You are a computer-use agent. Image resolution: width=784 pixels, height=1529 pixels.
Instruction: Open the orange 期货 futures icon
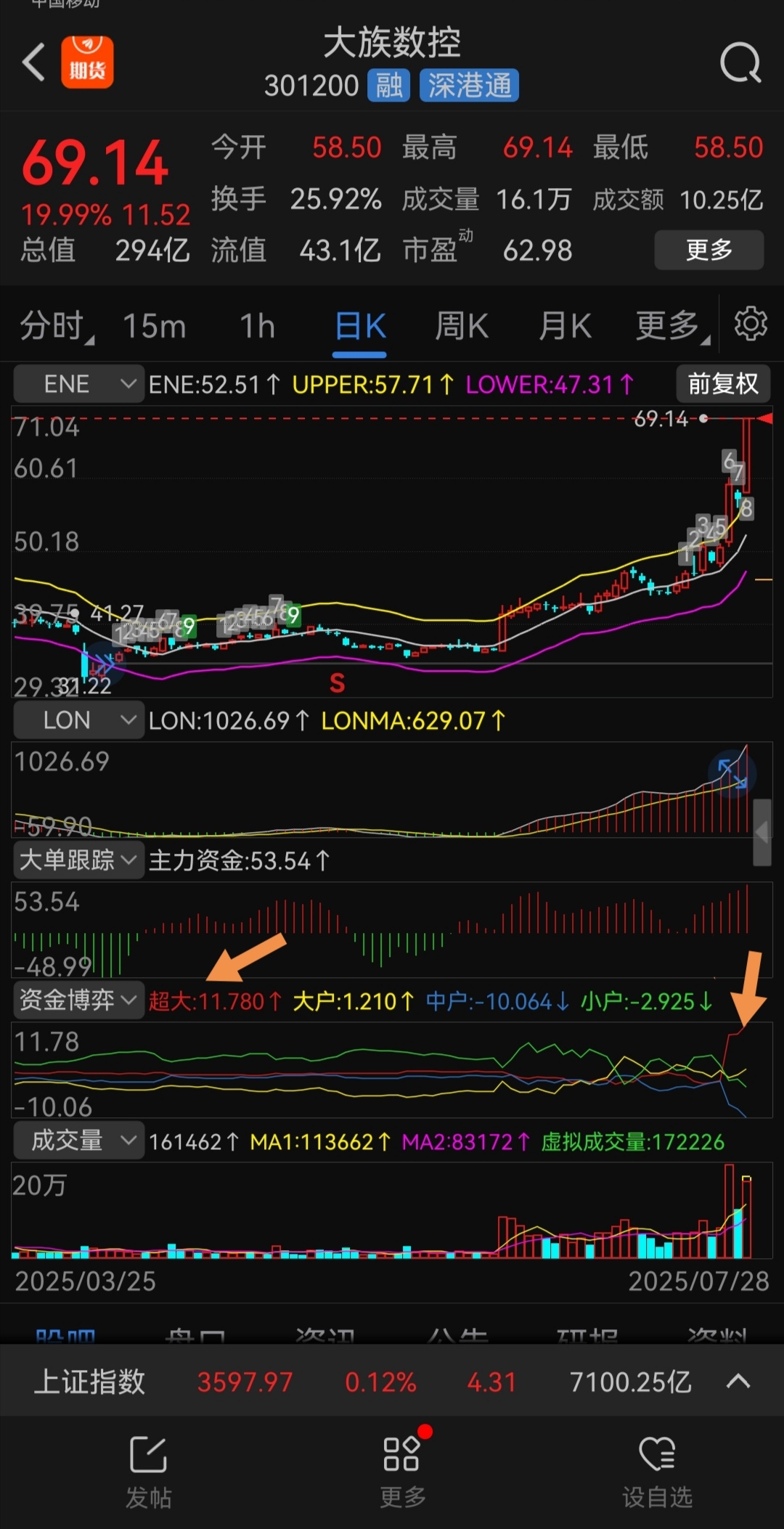87,62
